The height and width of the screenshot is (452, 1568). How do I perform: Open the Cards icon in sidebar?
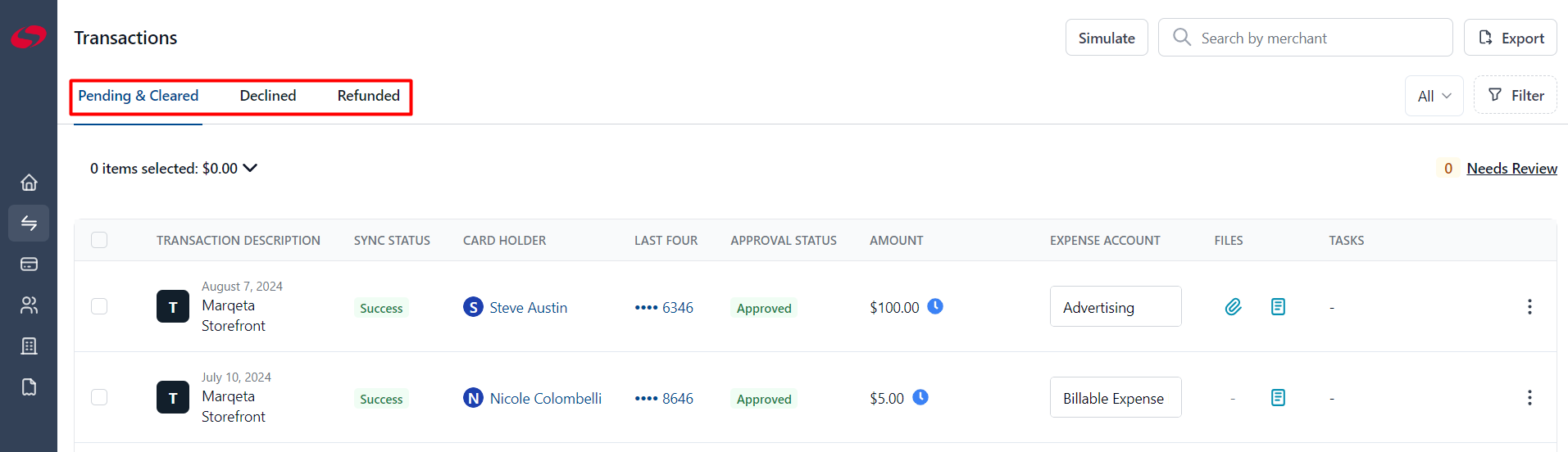pyautogui.click(x=29, y=264)
